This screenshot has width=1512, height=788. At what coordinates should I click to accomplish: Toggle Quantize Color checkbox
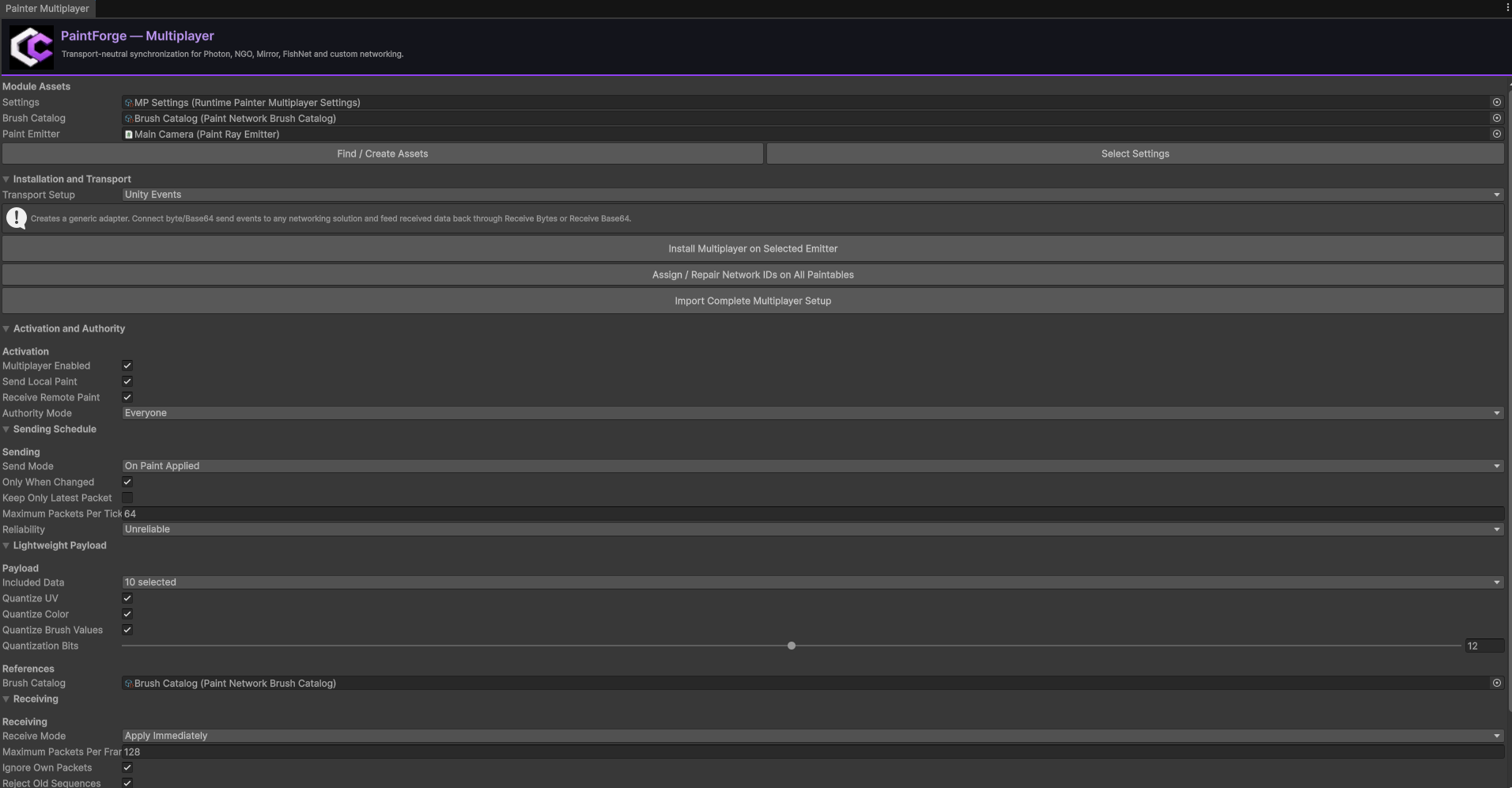tap(127, 614)
